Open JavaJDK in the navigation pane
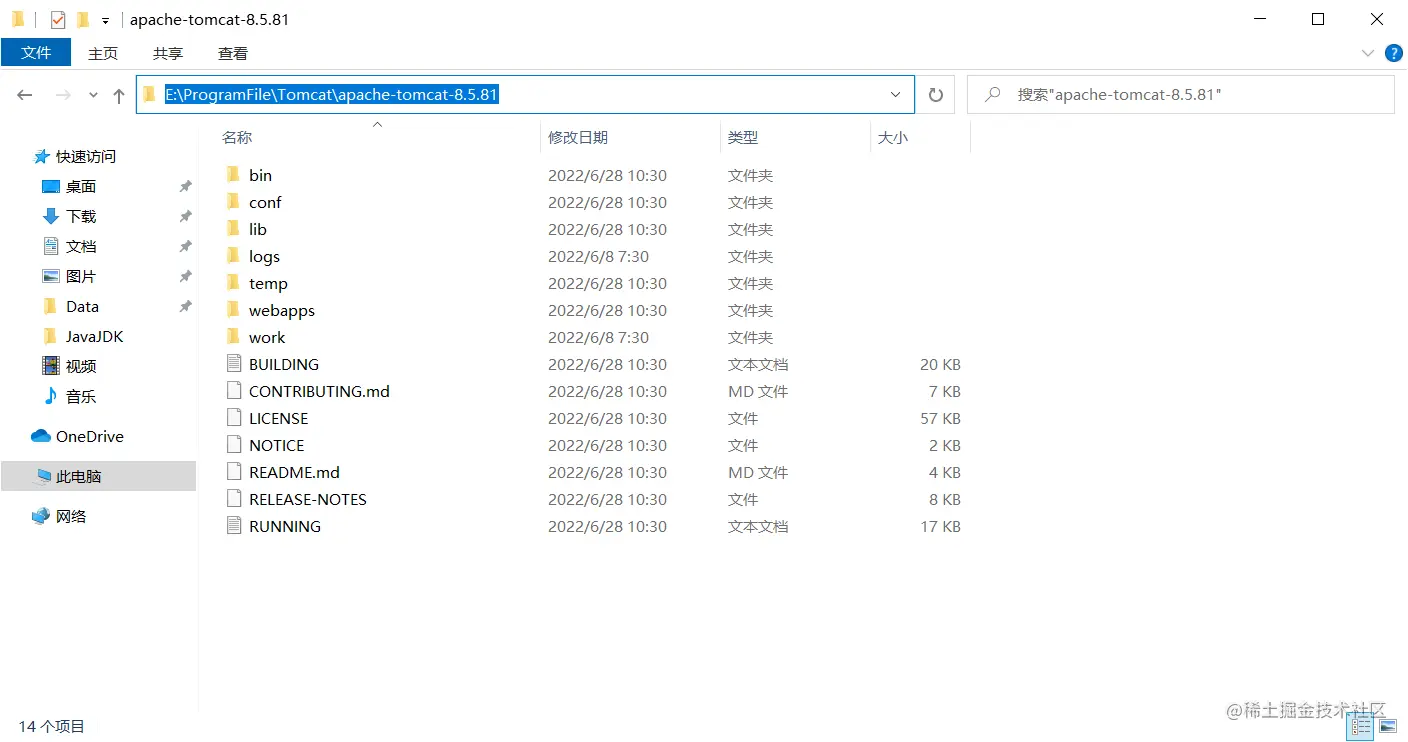 coord(94,337)
